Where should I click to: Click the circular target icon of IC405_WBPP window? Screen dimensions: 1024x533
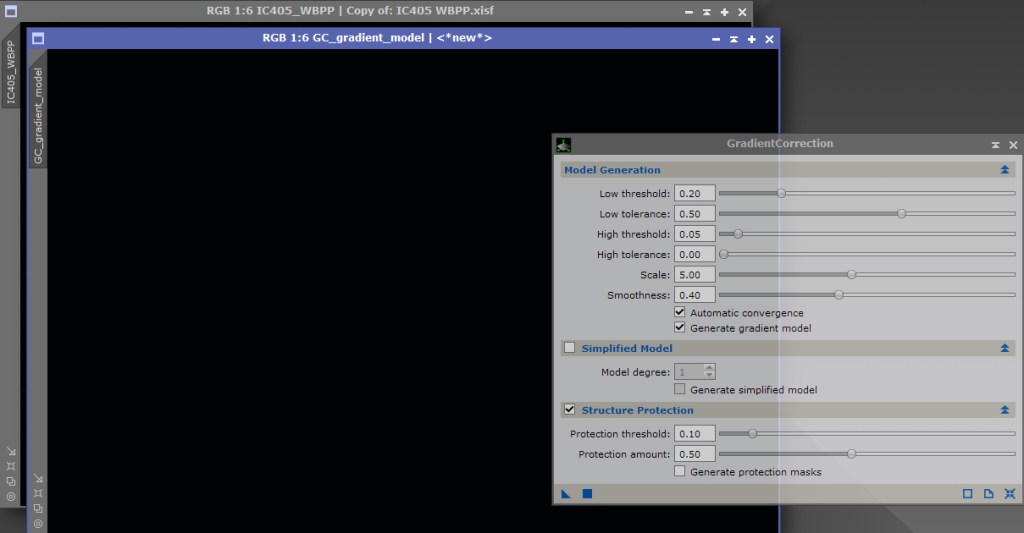[x=11, y=496]
